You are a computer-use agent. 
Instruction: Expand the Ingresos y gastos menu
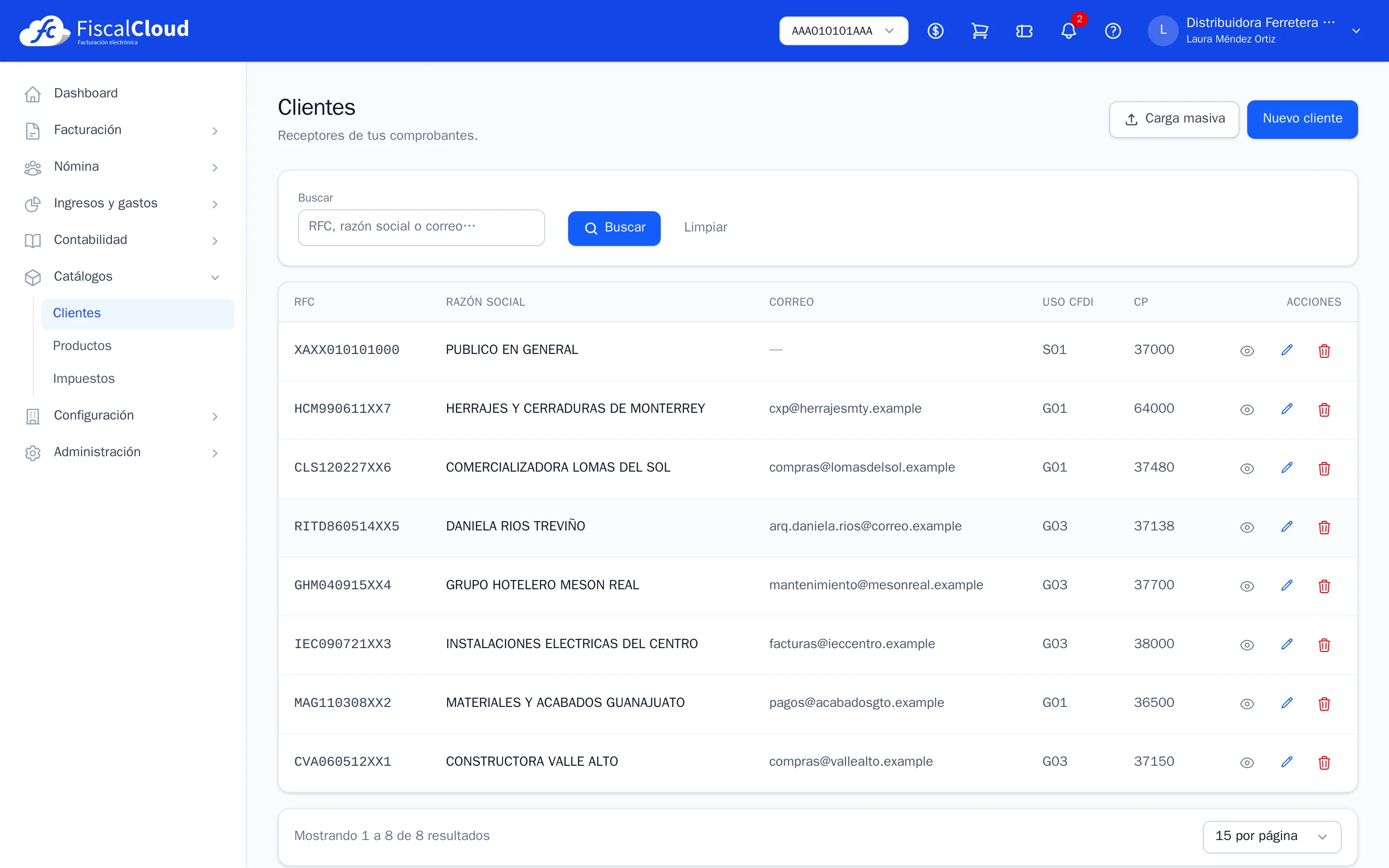[x=122, y=204]
